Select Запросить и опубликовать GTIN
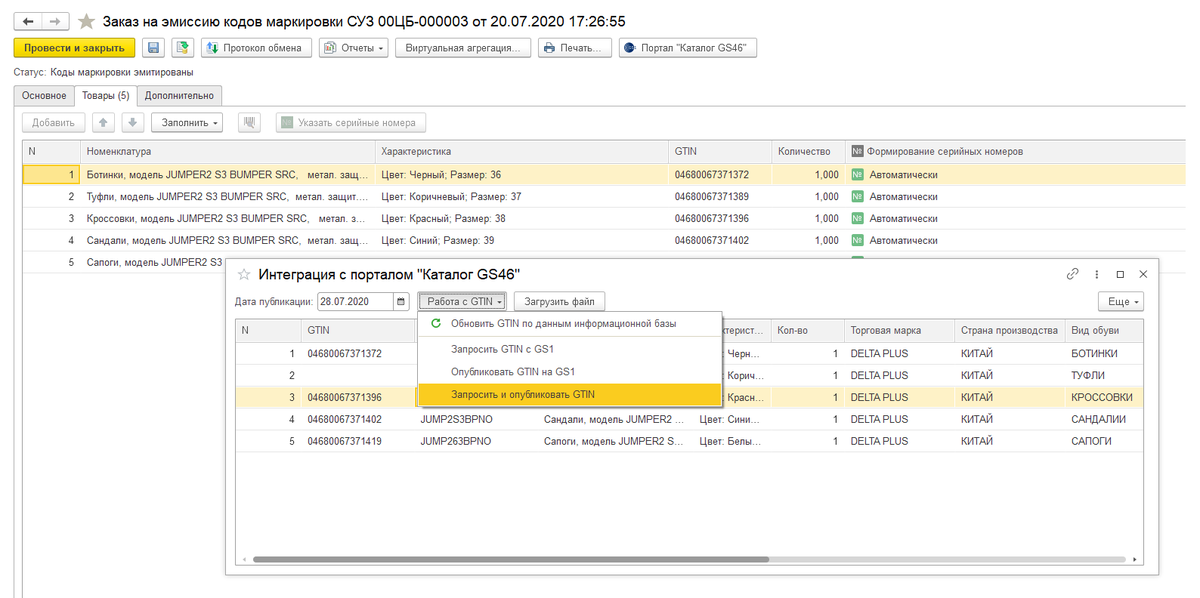This screenshot has width=1200, height=598. pyautogui.click(x=522, y=395)
